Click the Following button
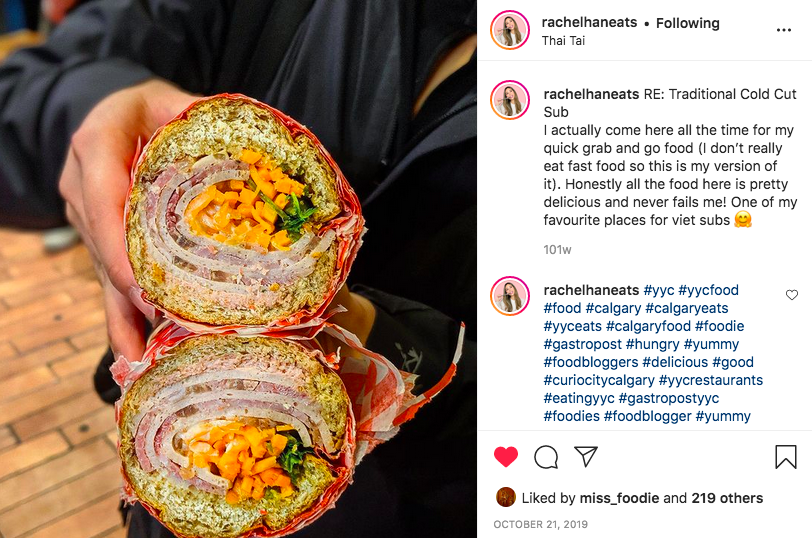The width and height of the screenshot is (812, 538). tap(688, 23)
